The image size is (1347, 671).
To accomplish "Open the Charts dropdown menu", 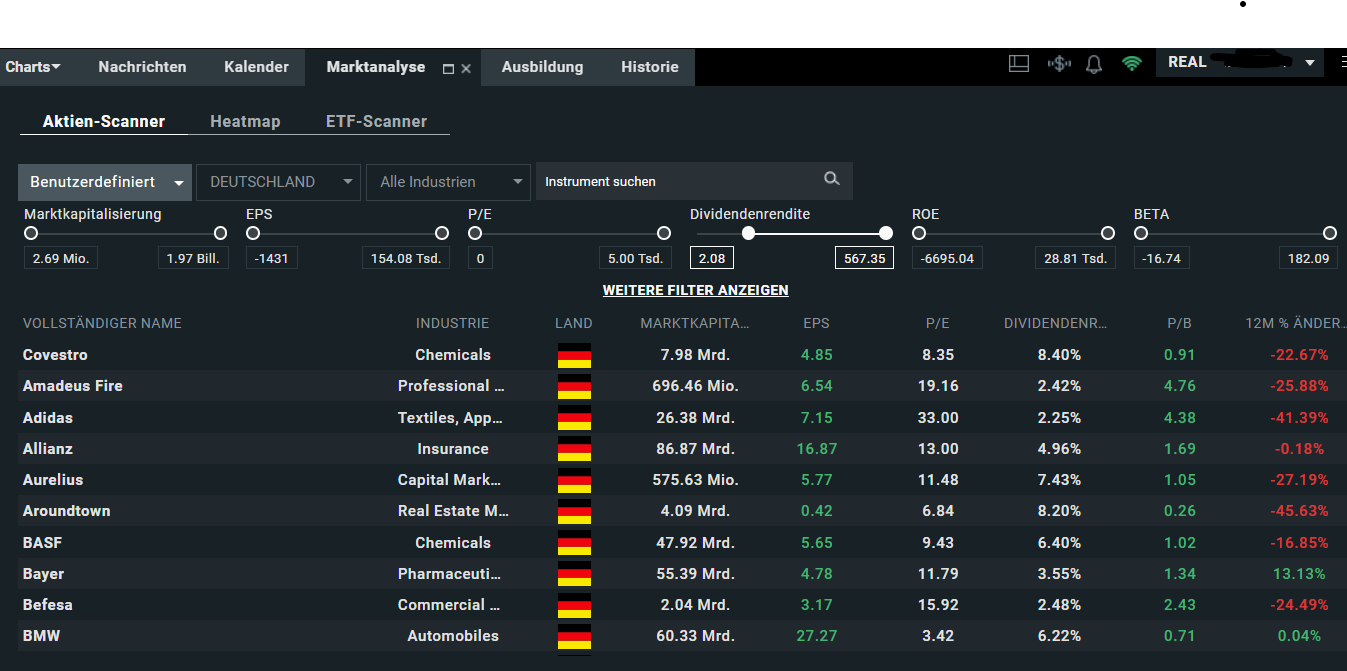I will 33,67.
